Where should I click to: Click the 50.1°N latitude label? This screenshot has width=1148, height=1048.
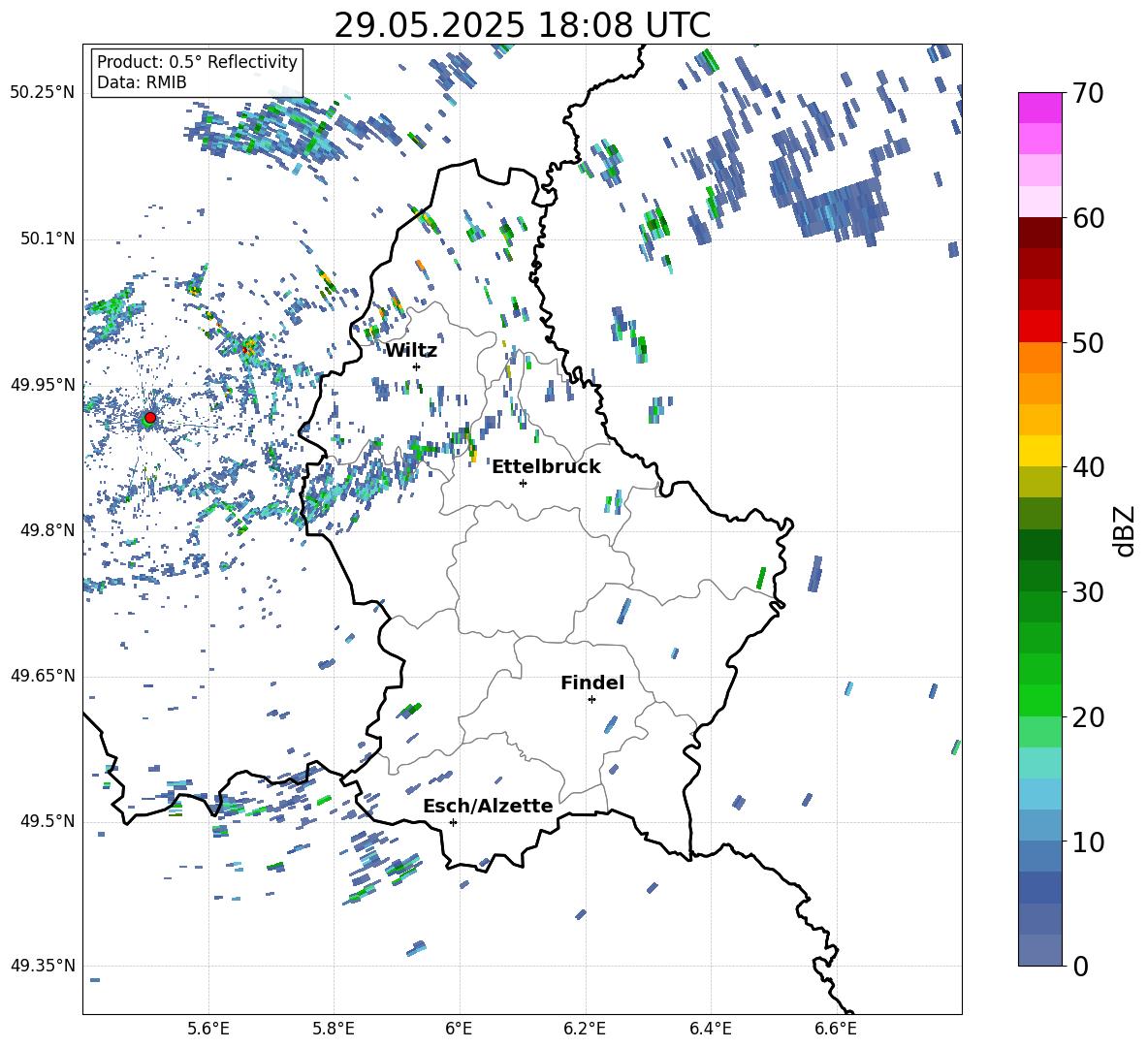pyautogui.click(x=48, y=239)
